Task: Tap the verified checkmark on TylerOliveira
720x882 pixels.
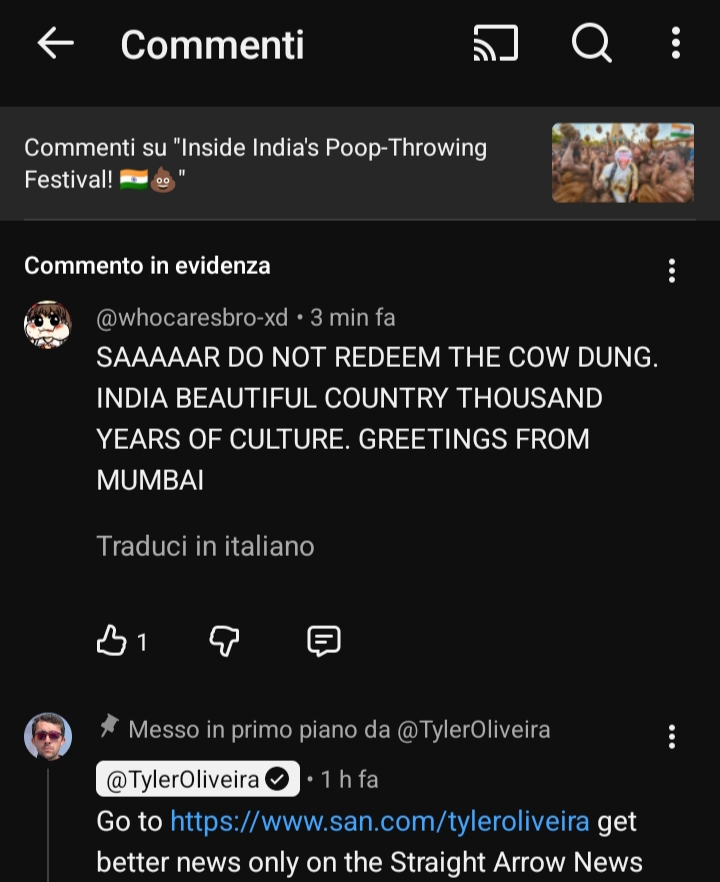Action: tap(277, 780)
